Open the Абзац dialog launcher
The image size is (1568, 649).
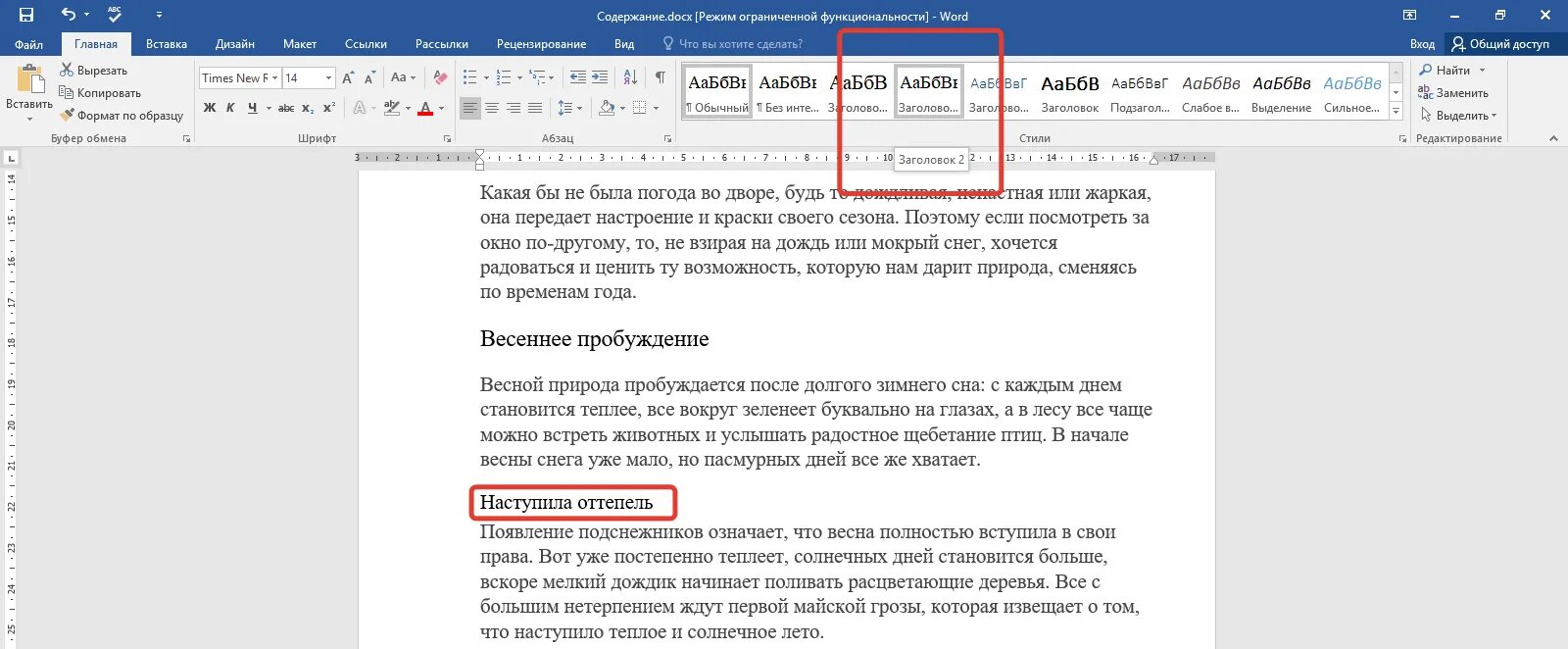tap(667, 139)
